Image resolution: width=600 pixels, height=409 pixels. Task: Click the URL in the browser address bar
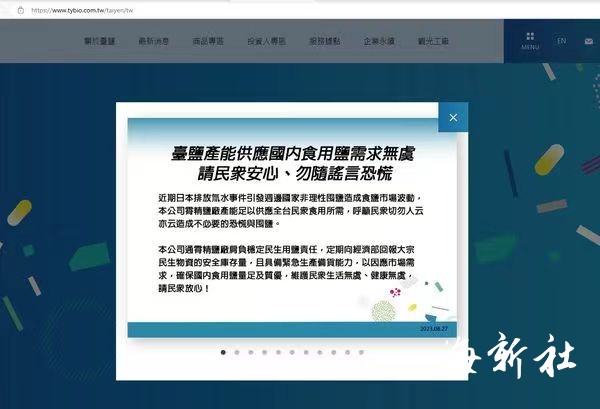pyautogui.click(x=82, y=10)
